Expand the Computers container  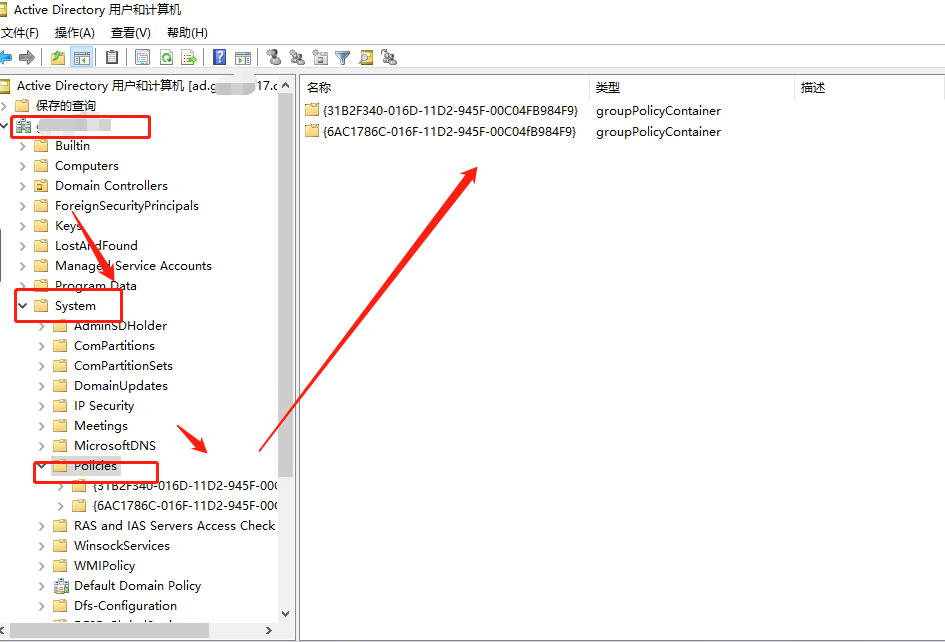[23, 166]
